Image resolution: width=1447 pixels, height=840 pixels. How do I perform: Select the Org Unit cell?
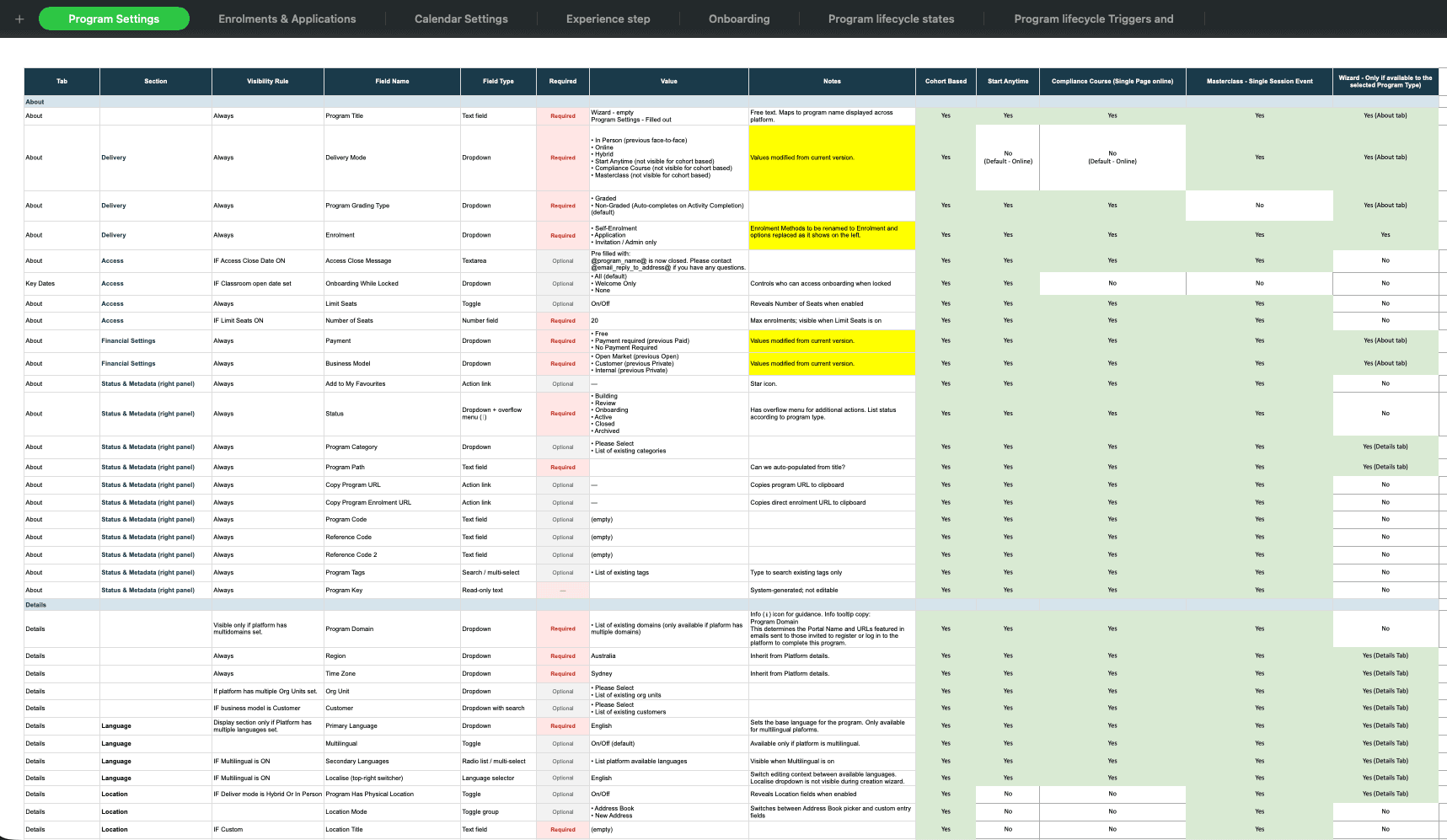click(392, 692)
